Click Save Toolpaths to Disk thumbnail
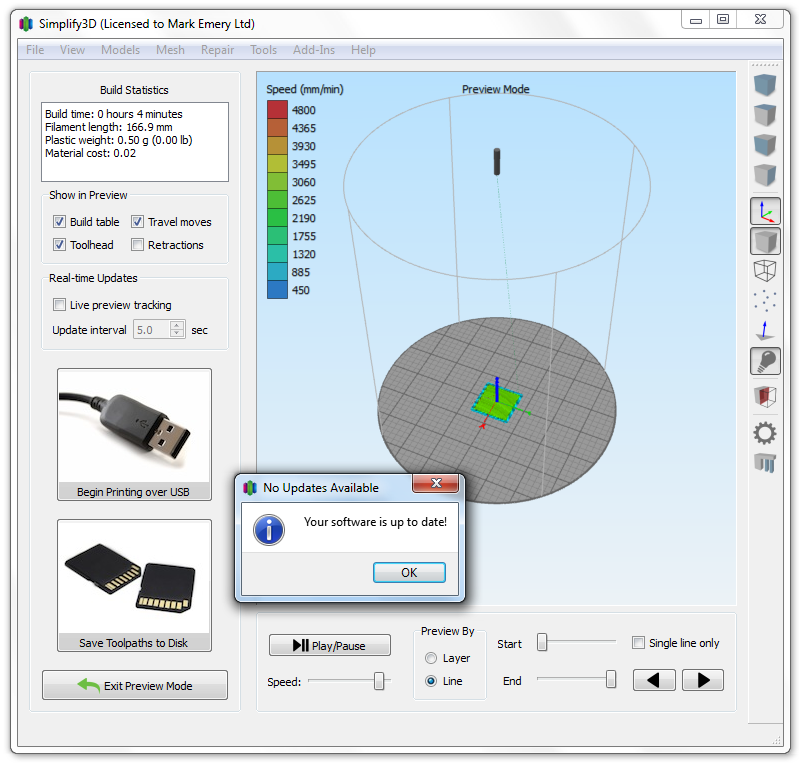The image size is (799, 765). pos(134,585)
